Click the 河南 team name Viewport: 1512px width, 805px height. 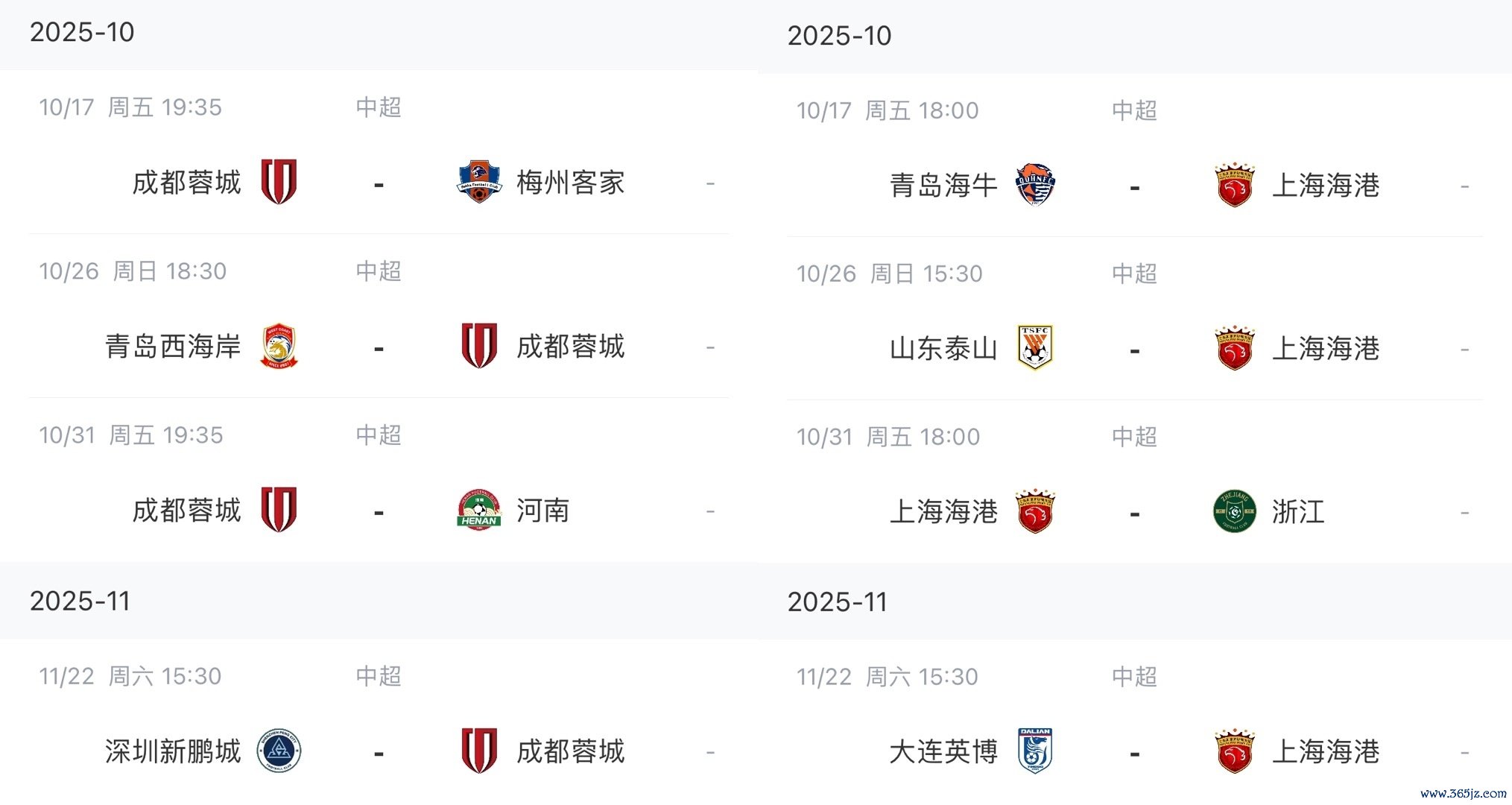(543, 511)
